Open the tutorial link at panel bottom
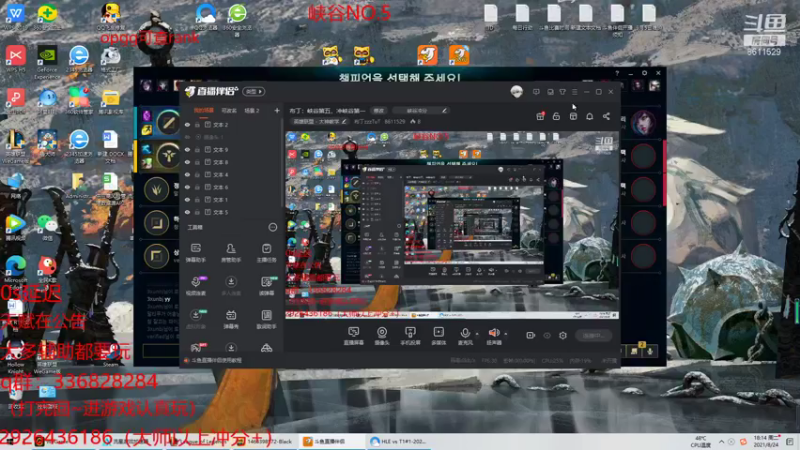 click(214, 360)
